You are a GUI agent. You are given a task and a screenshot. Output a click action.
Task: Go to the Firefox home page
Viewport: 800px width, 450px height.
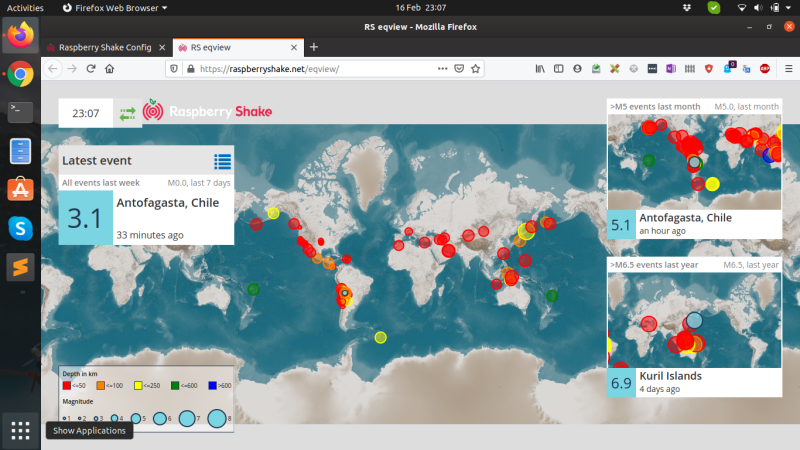pos(109,69)
